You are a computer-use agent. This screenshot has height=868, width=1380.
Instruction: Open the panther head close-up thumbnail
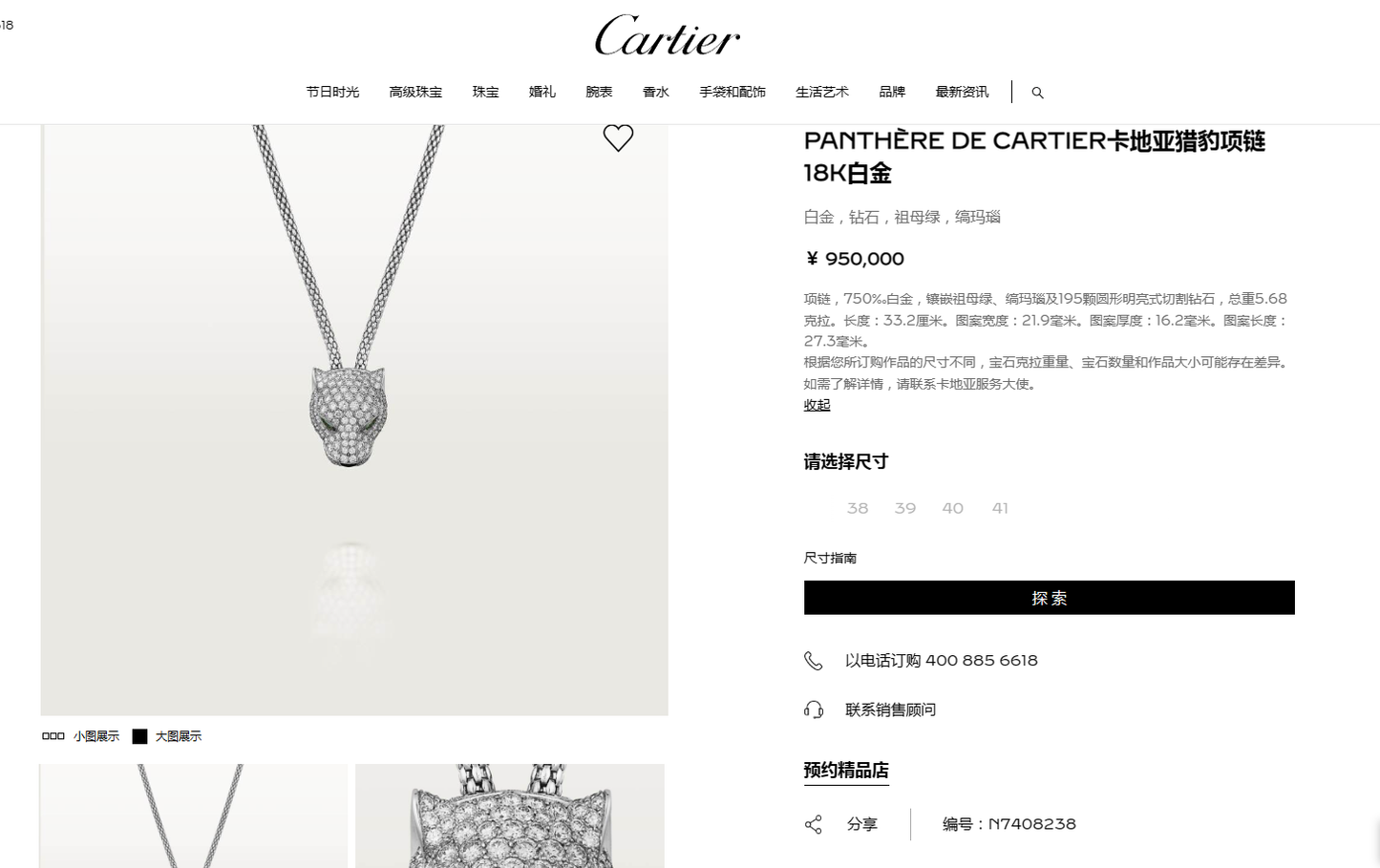pos(510,815)
